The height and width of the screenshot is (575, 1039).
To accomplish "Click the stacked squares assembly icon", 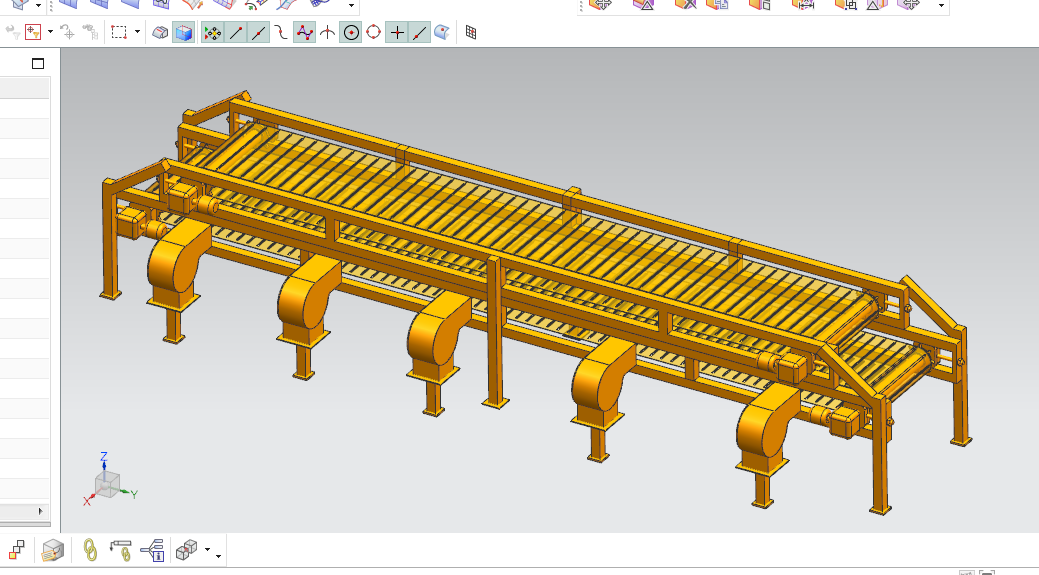I will tap(17, 550).
